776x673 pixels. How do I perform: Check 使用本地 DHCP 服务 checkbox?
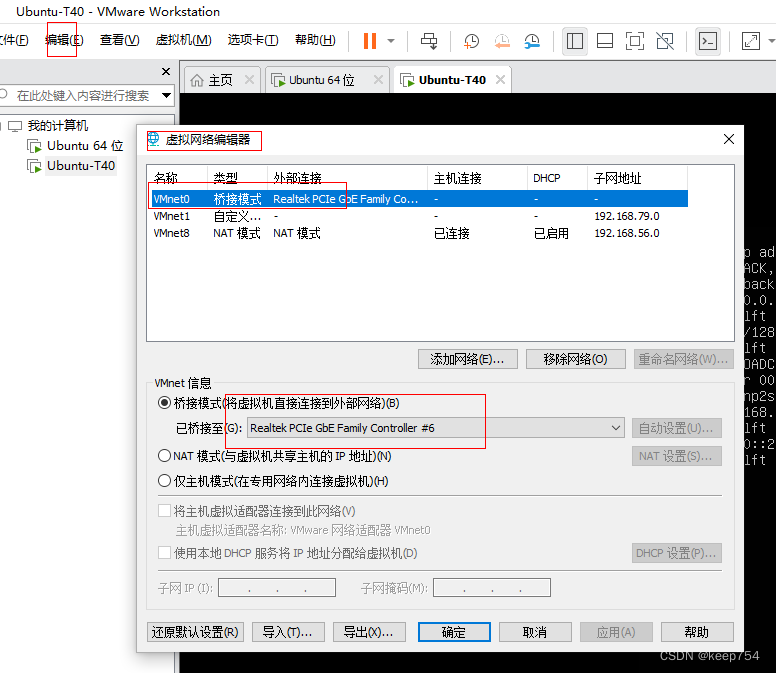pos(164,553)
